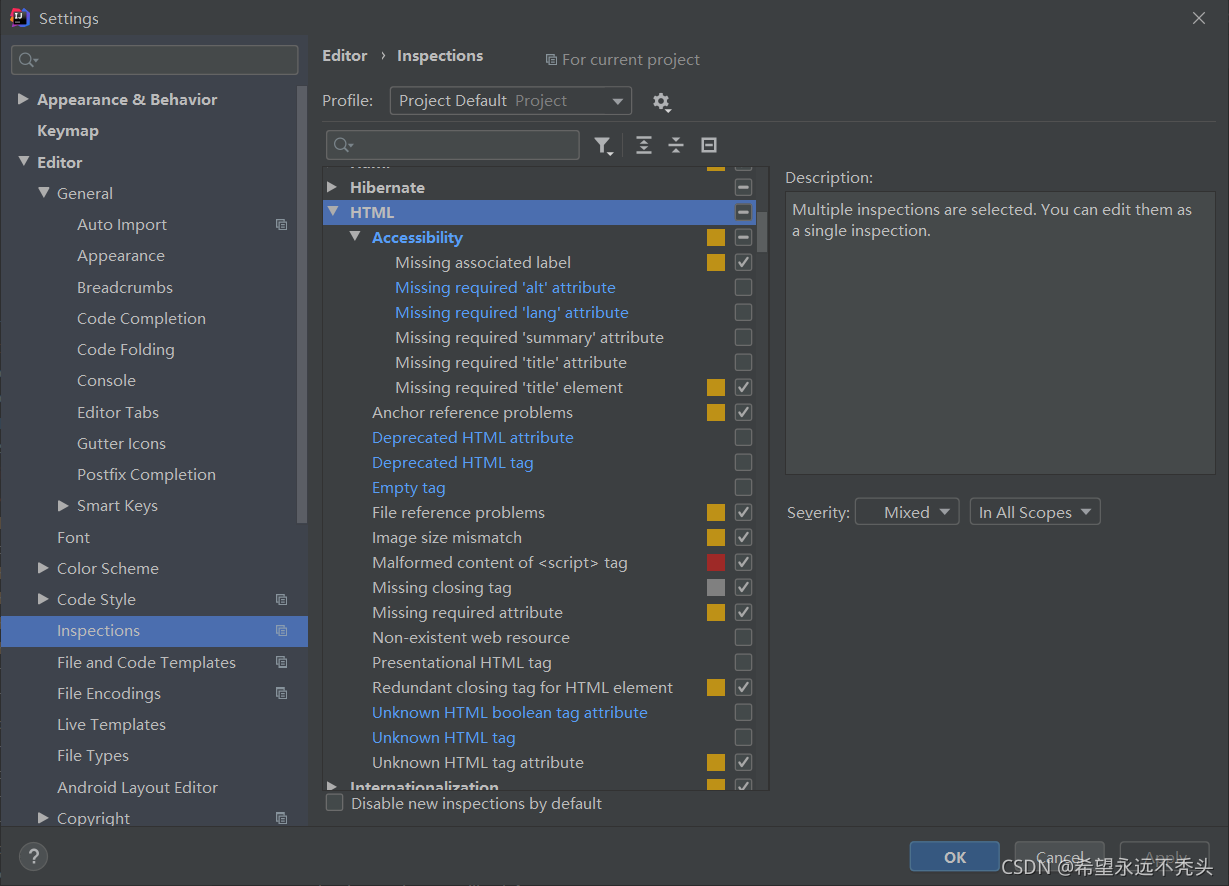Collapse the HTML inspections group
The width and height of the screenshot is (1229, 886).
(332, 212)
